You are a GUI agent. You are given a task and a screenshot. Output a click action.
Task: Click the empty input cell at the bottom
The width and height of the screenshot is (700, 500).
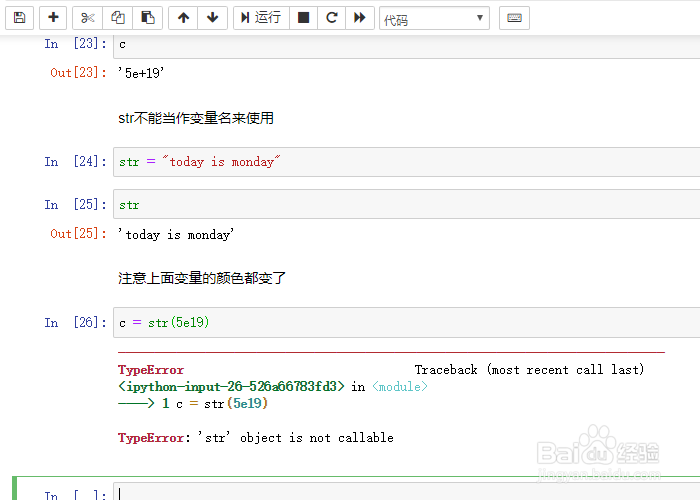pyautogui.click(x=406, y=492)
